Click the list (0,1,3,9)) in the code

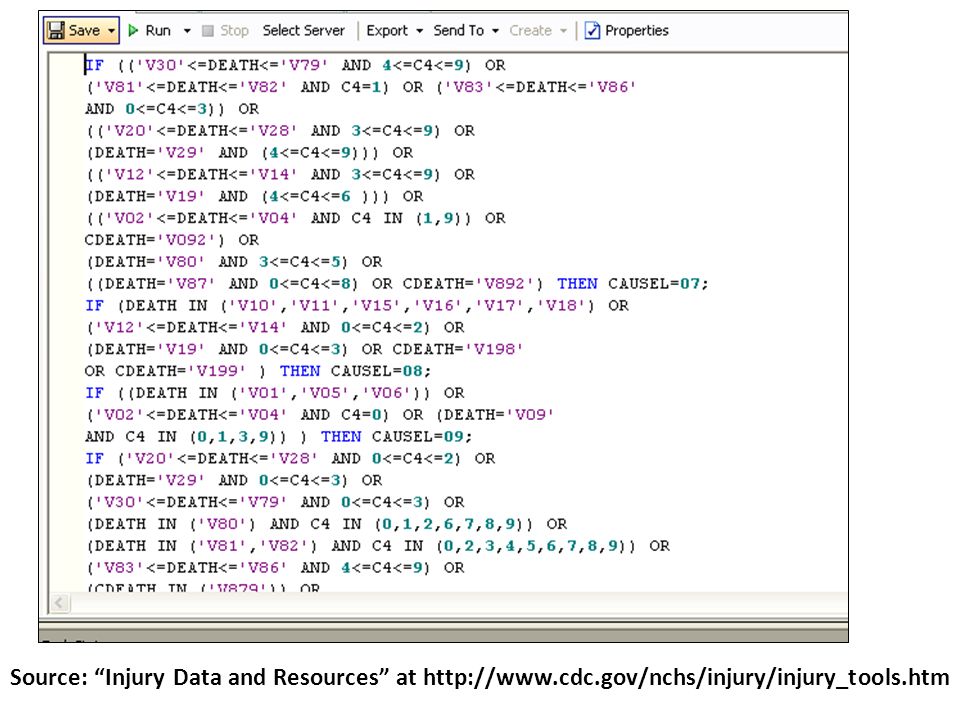point(238,437)
